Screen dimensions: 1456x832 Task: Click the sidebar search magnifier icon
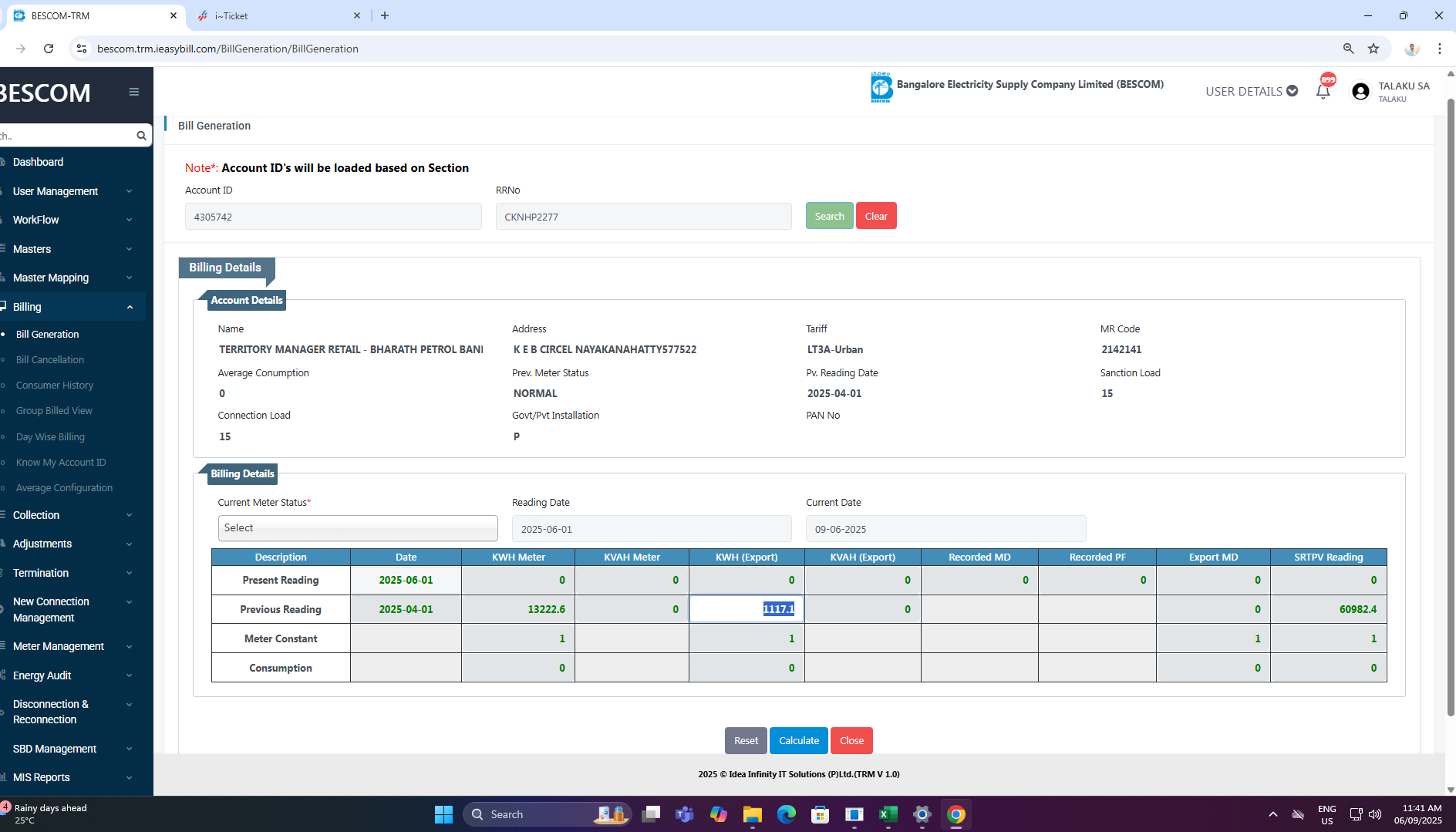click(x=141, y=136)
